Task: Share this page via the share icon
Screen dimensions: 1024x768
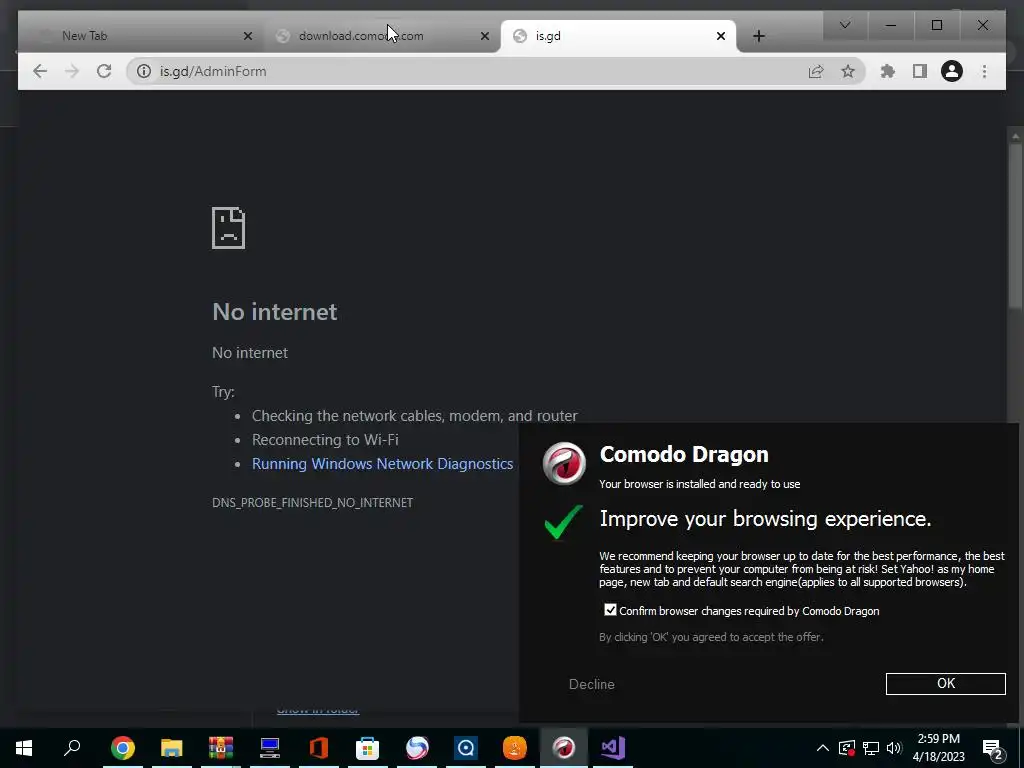Action: (816, 71)
